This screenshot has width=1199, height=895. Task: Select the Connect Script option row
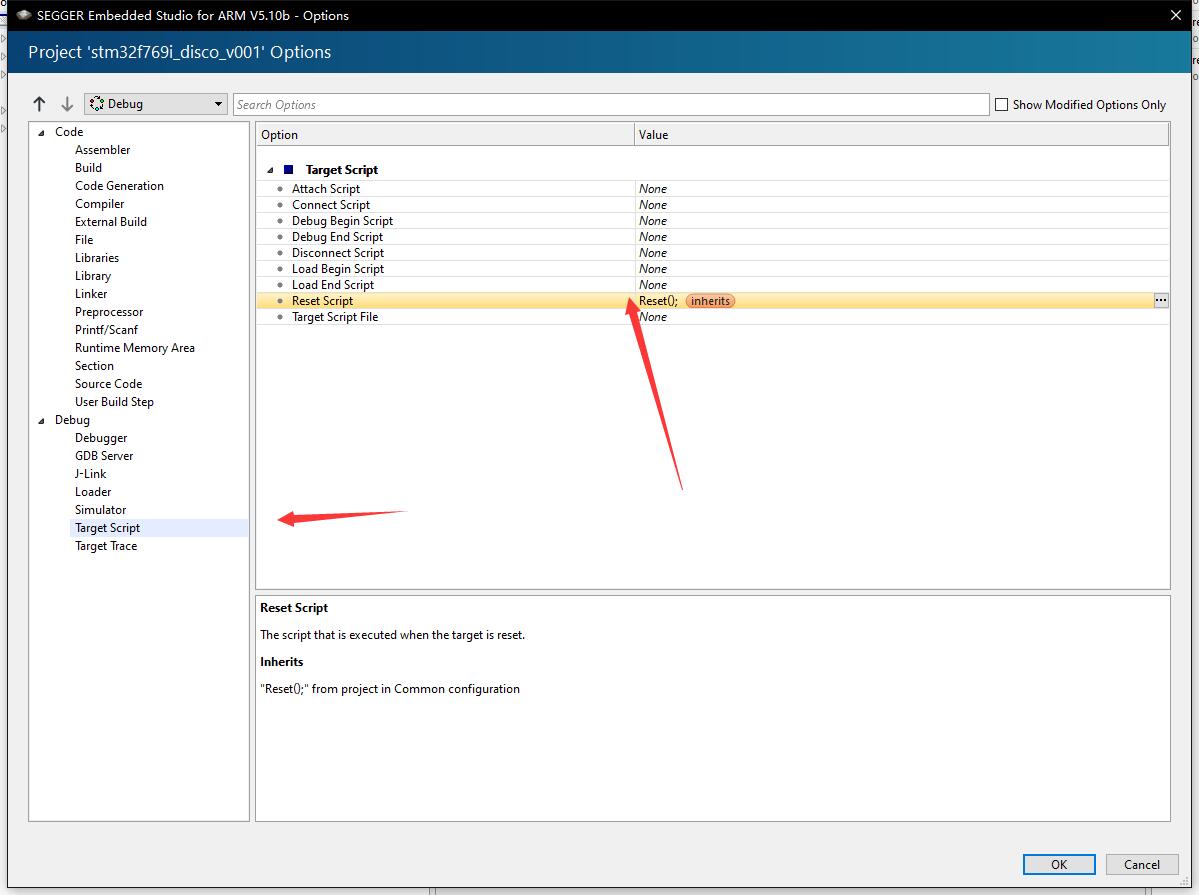click(x=712, y=205)
